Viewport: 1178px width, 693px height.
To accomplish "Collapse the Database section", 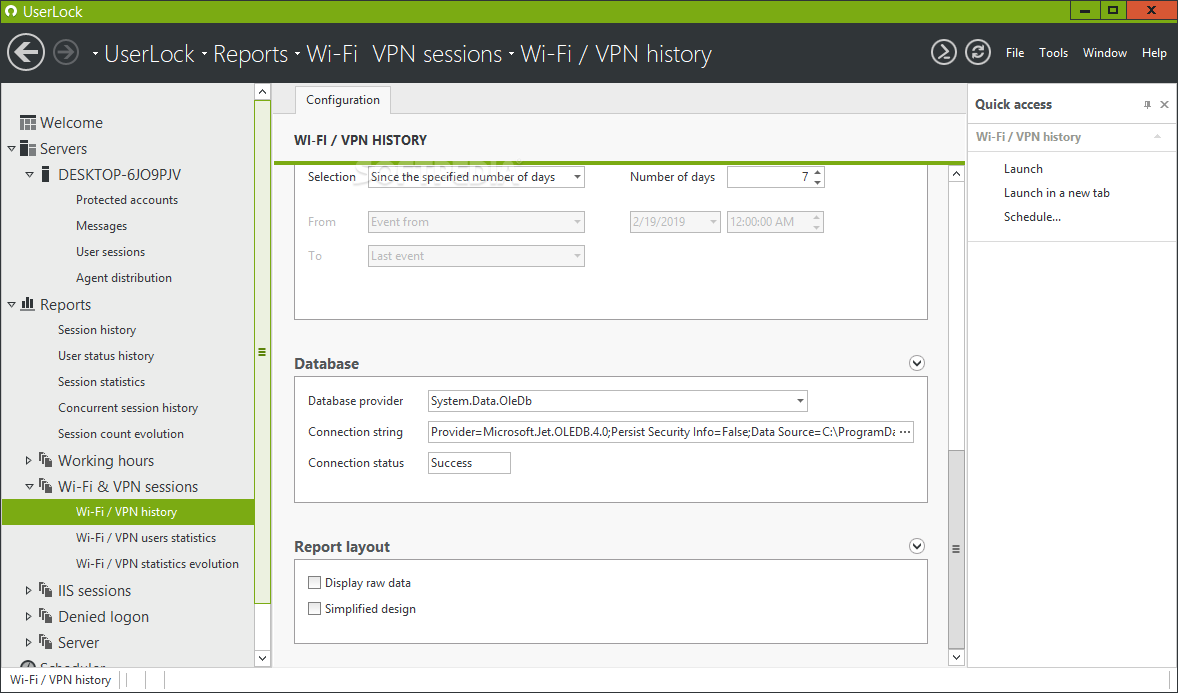I will coord(917,363).
